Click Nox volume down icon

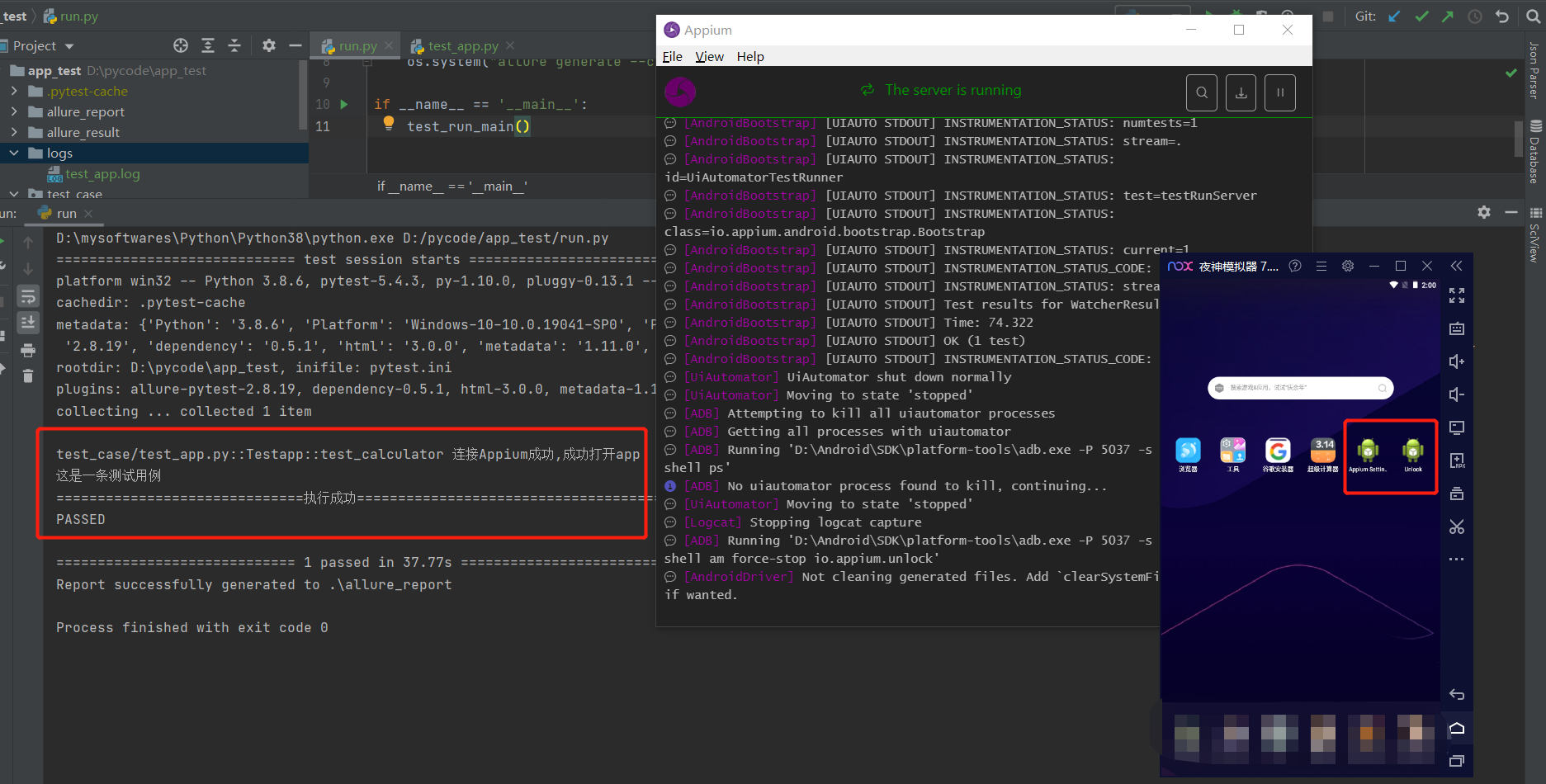1457,394
